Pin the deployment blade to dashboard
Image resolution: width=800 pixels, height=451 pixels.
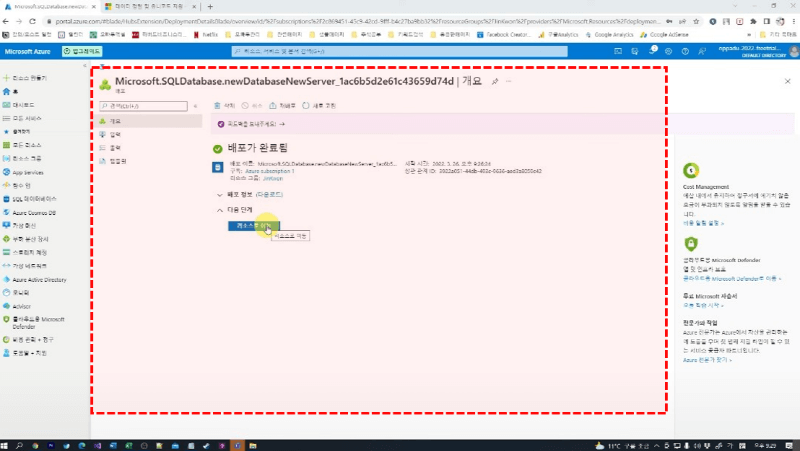coord(494,81)
